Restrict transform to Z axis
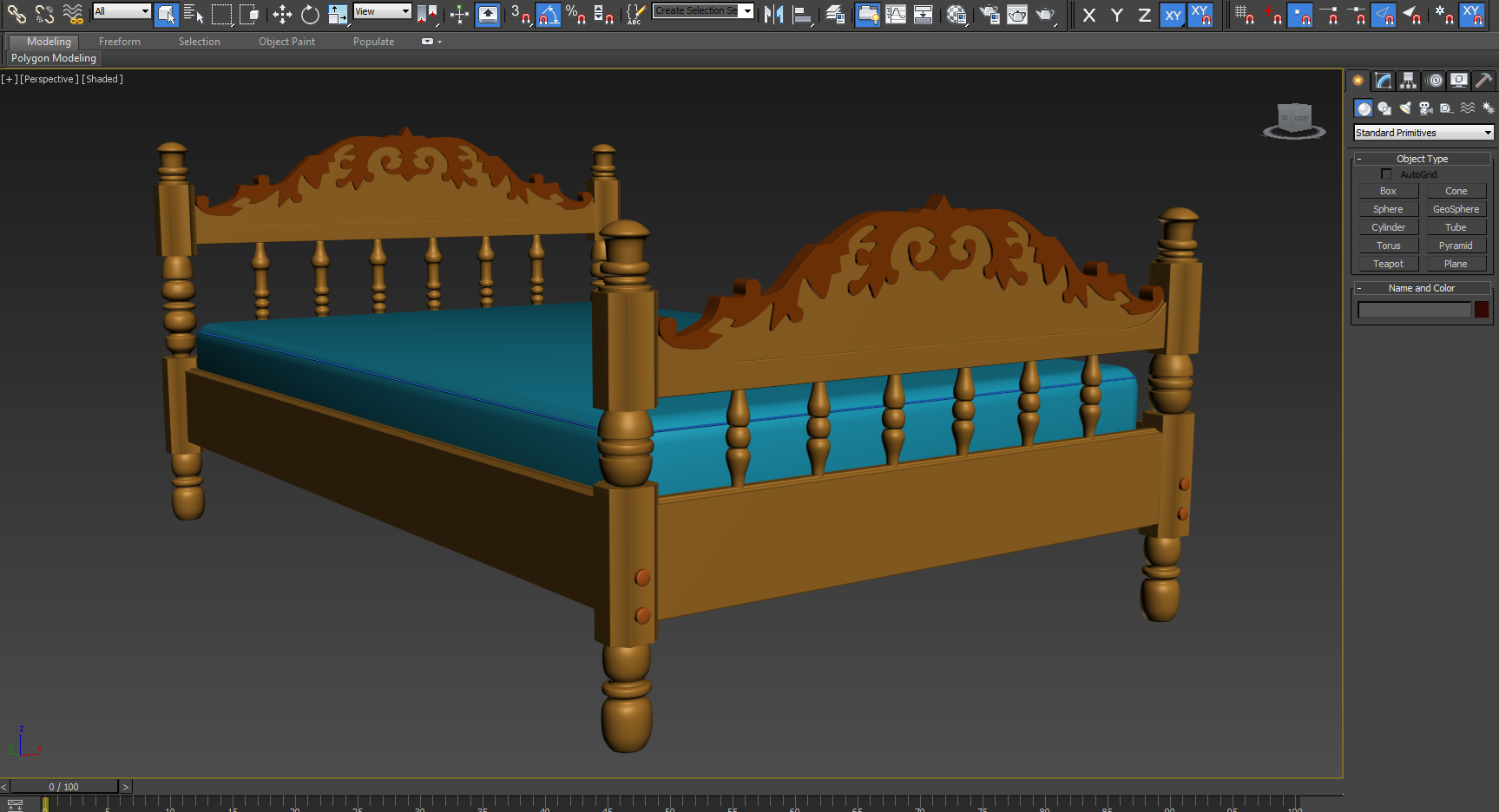Viewport: 1499px width, 812px height. click(1145, 15)
